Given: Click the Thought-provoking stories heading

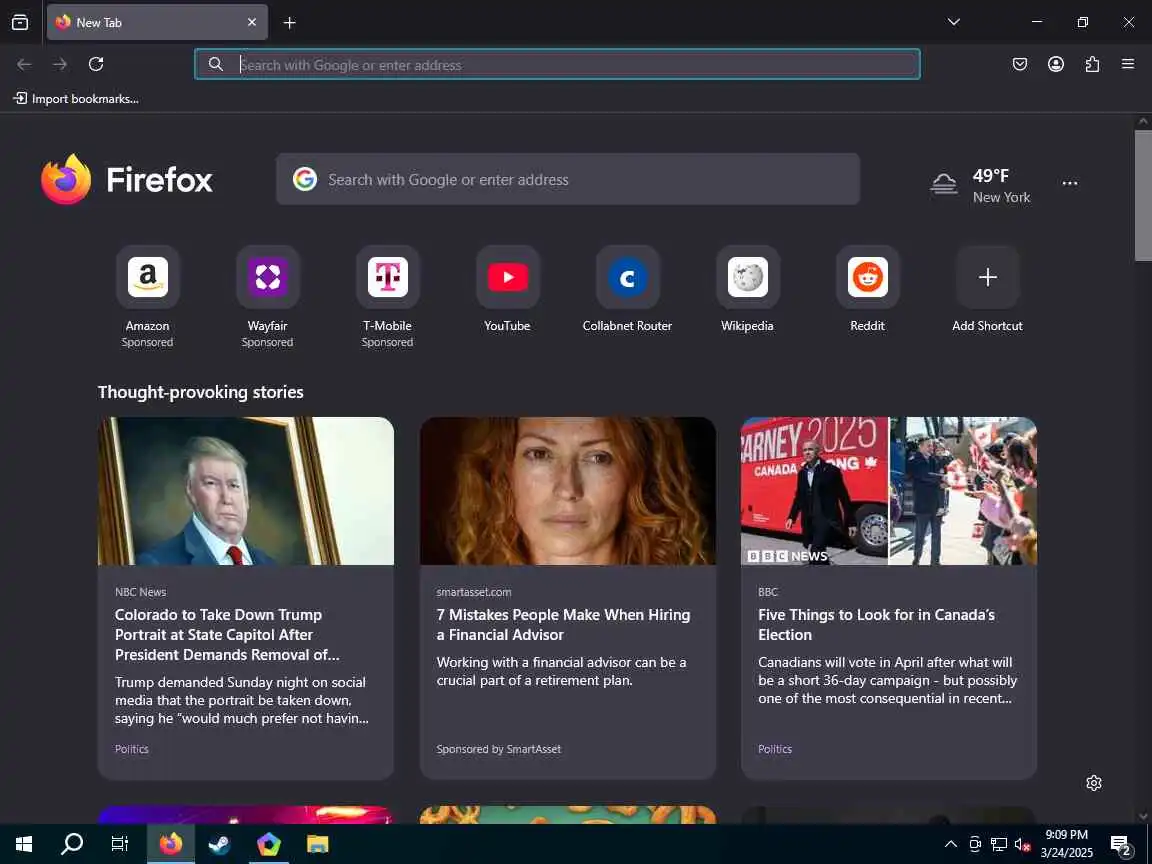Looking at the screenshot, I should pos(201,392).
